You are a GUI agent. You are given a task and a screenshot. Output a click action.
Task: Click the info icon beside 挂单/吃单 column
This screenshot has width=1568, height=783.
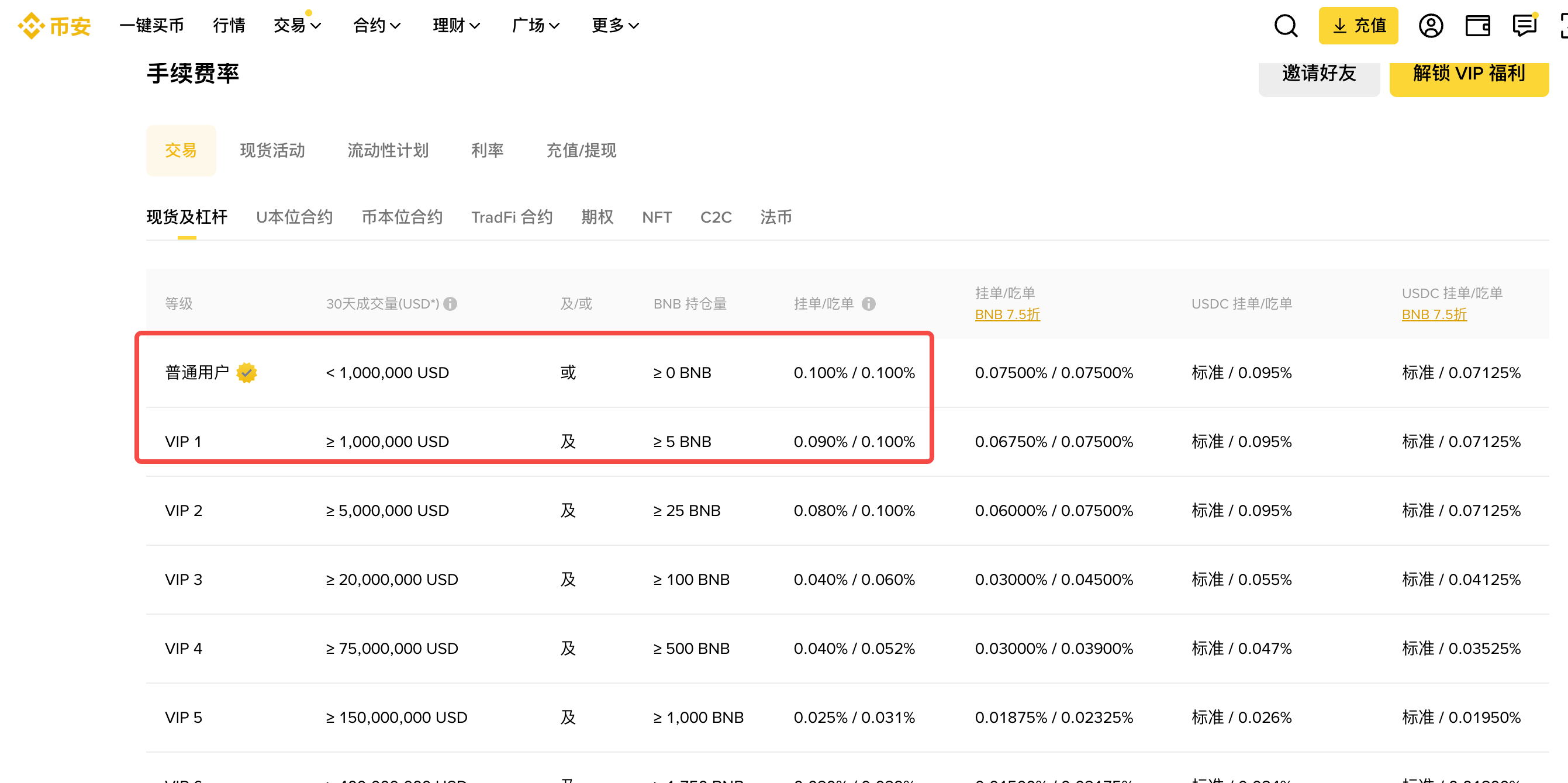point(872,304)
